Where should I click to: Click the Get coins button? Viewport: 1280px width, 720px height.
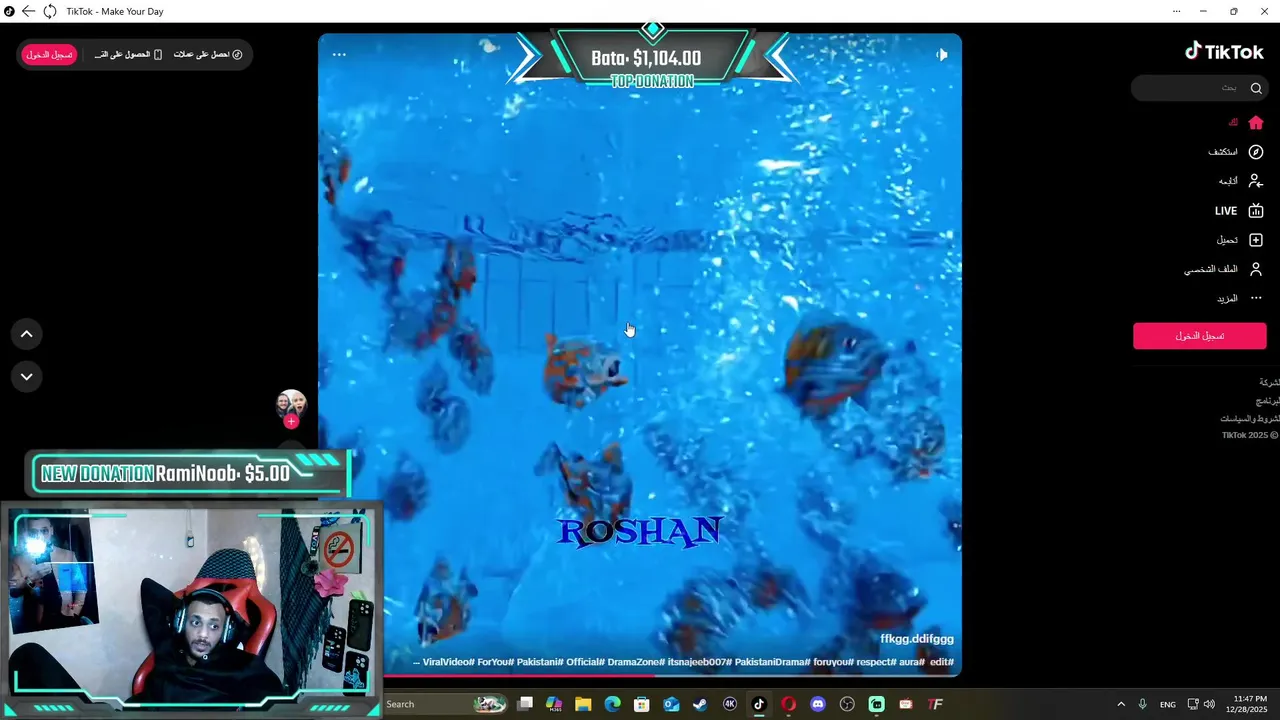point(208,54)
